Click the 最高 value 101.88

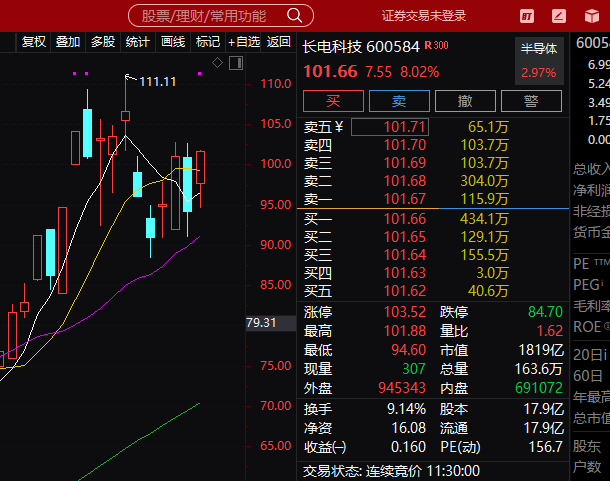405,331
